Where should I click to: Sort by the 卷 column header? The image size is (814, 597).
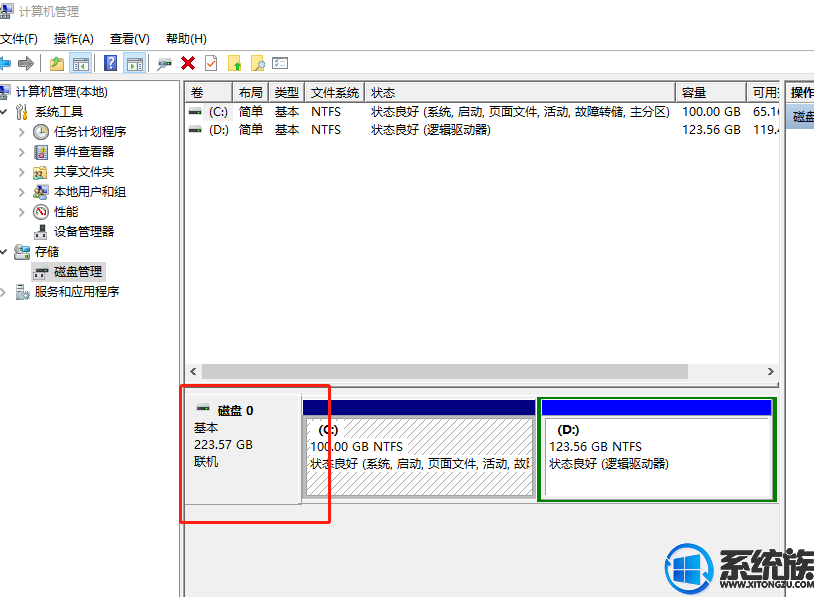[208, 93]
